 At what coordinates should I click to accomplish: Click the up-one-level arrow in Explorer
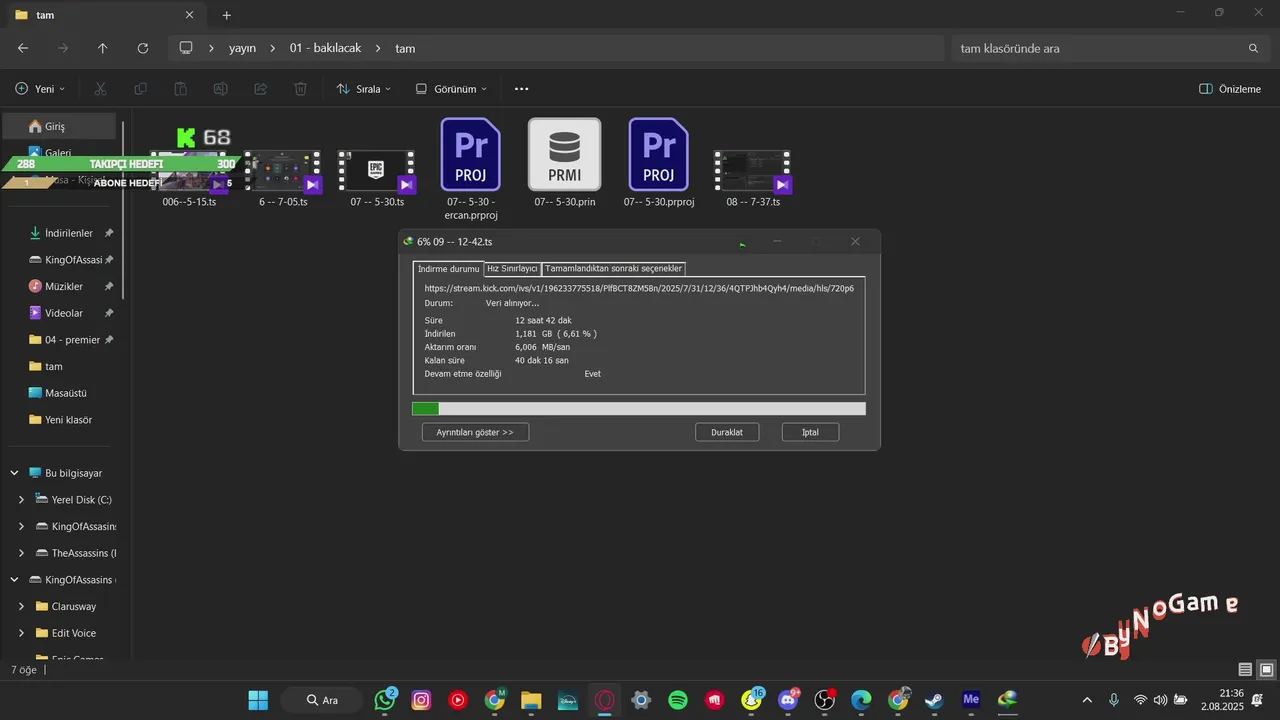tap(102, 48)
